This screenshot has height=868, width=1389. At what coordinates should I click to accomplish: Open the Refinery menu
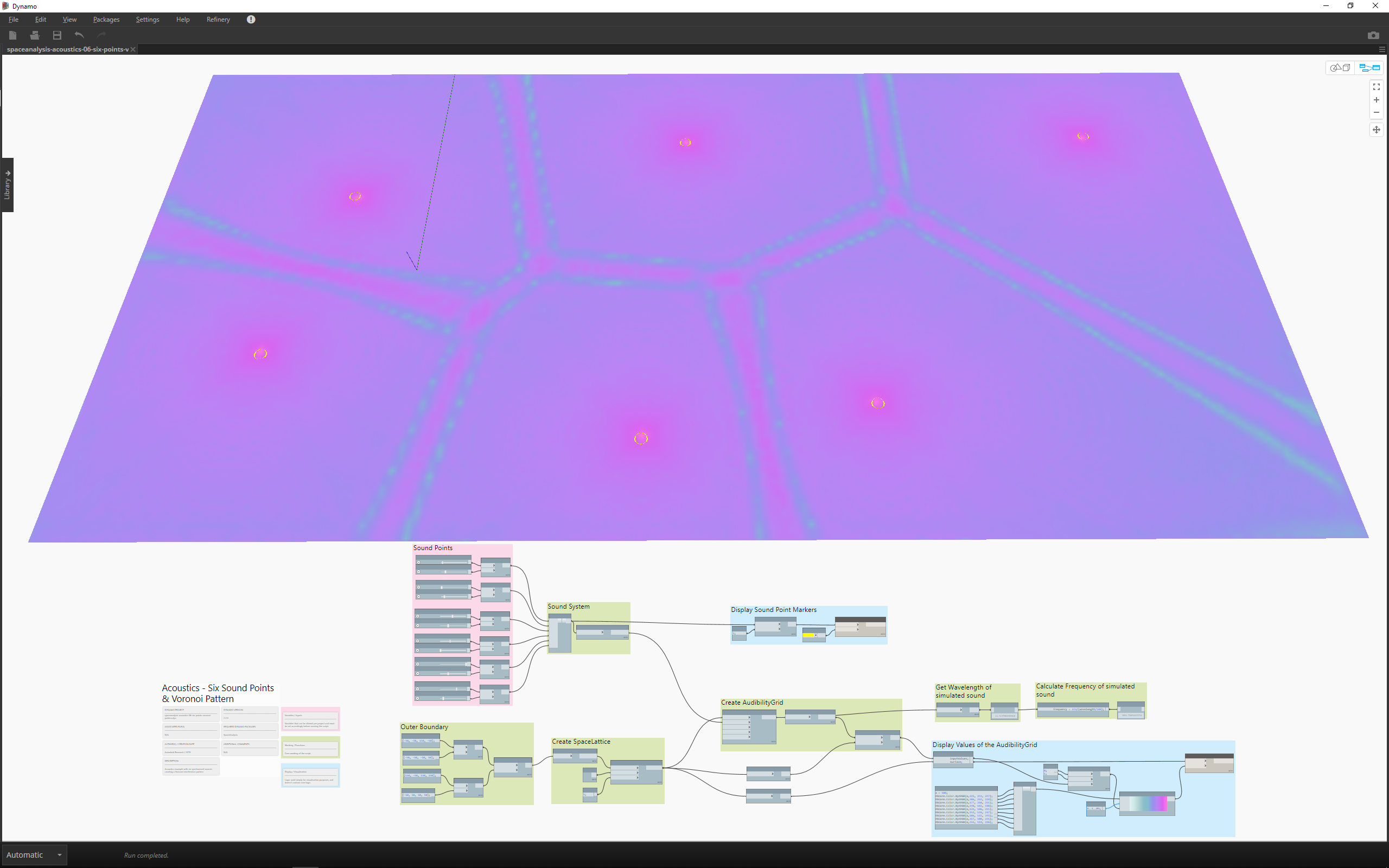[x=218, y=20]
